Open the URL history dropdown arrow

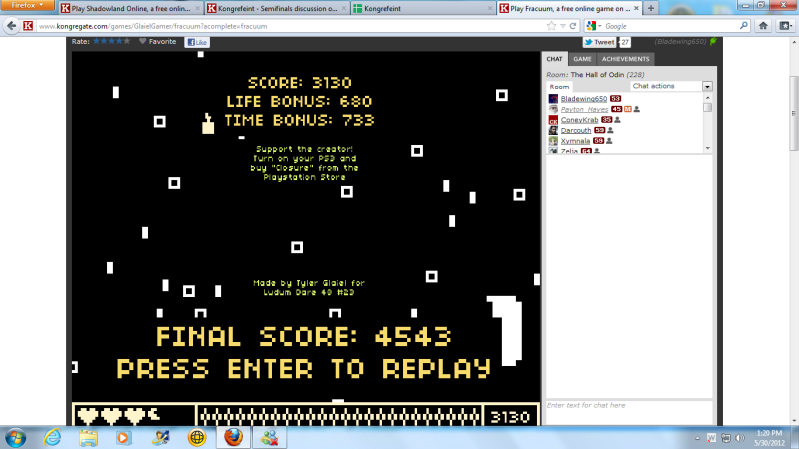click(x=563, y=26)
